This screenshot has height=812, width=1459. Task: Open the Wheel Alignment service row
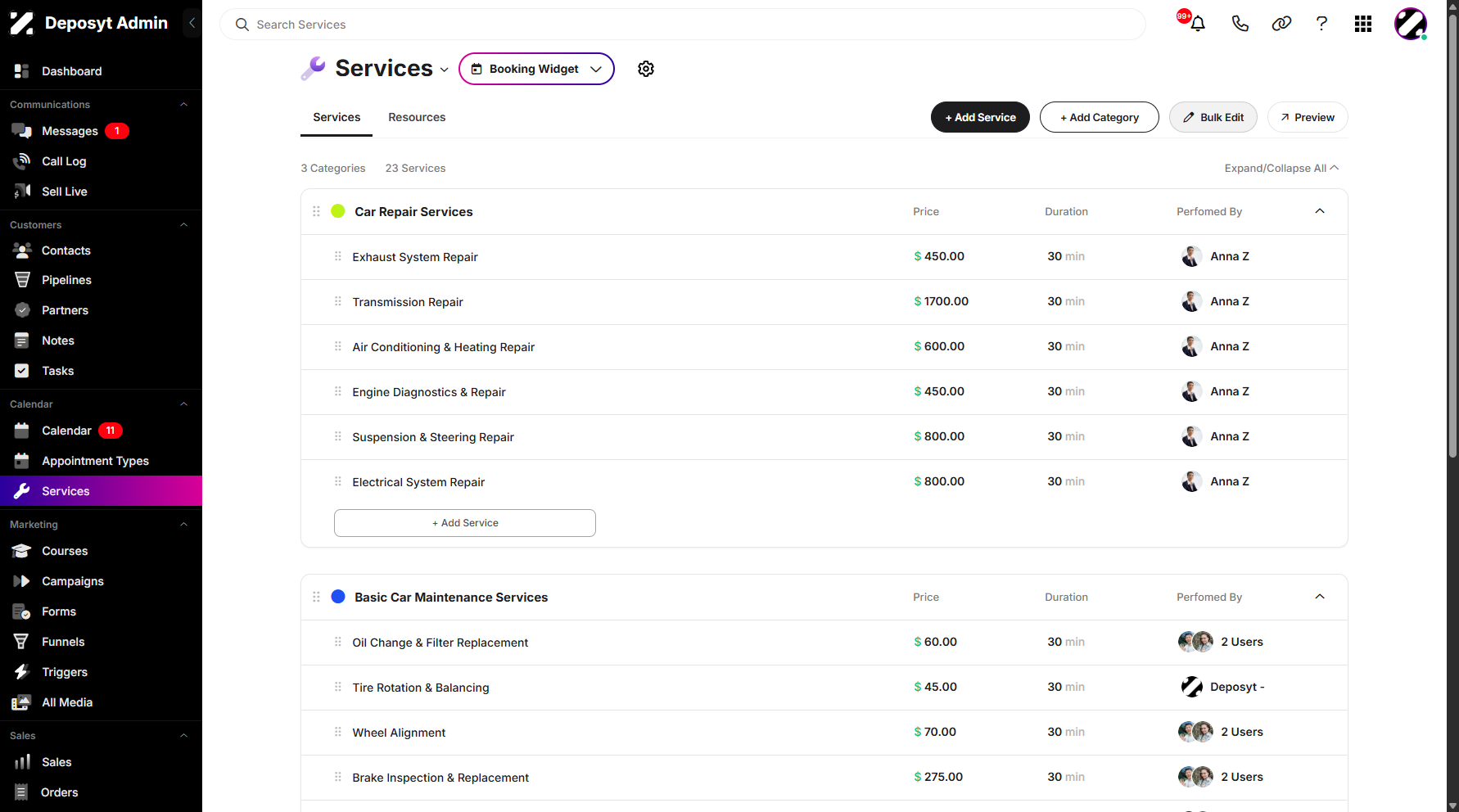824,733
